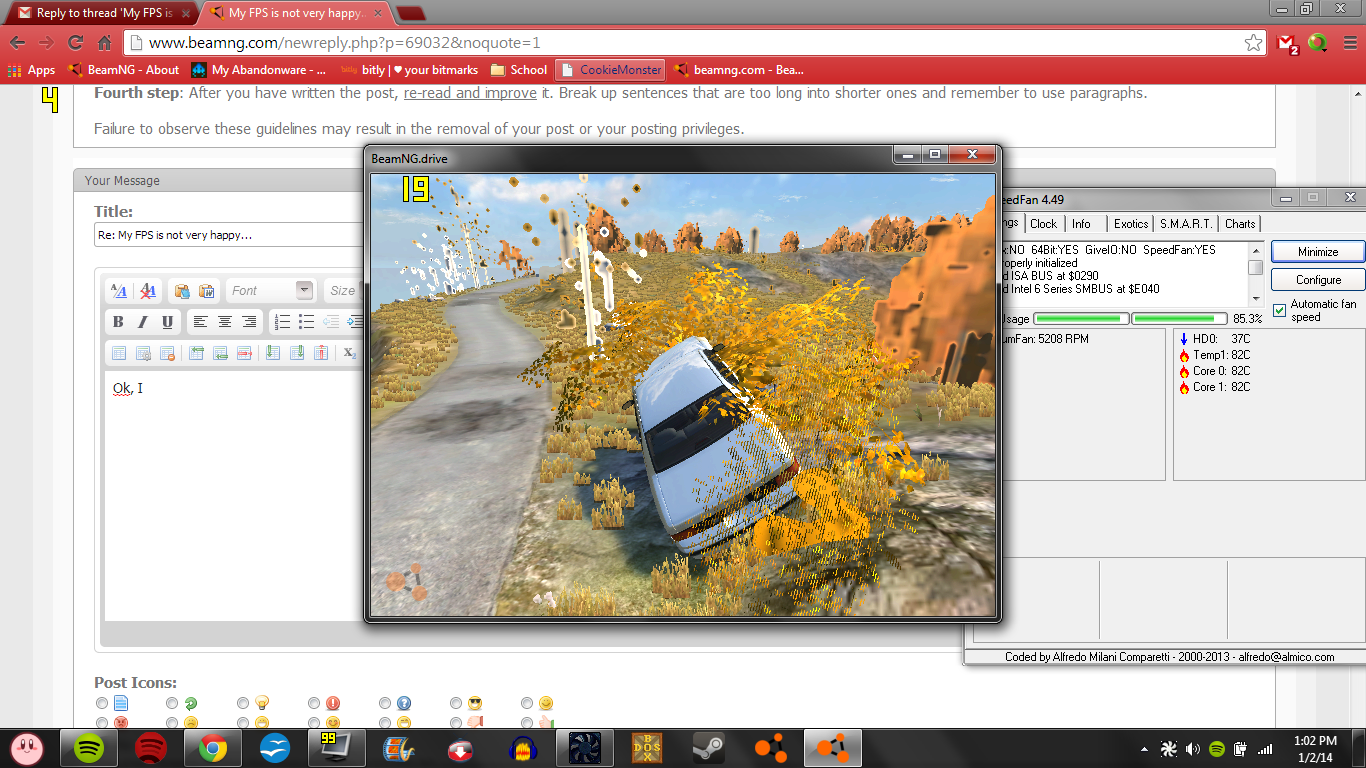Reload the page in Chrome
Viewport: 1366px width, 768px height.
(75, 43)
